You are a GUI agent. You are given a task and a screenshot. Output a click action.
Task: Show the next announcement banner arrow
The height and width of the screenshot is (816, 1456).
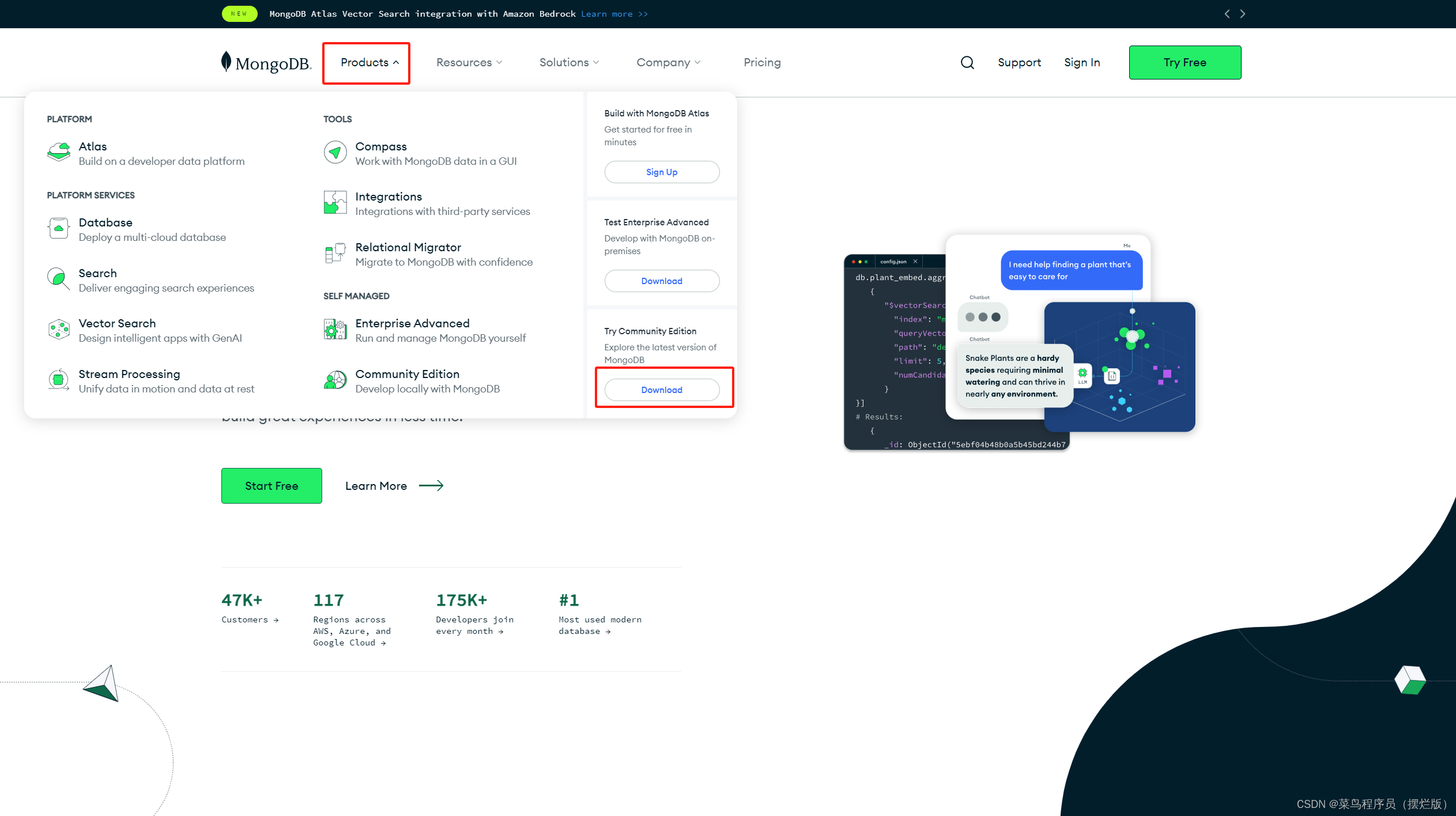[x=1243, y=14]
